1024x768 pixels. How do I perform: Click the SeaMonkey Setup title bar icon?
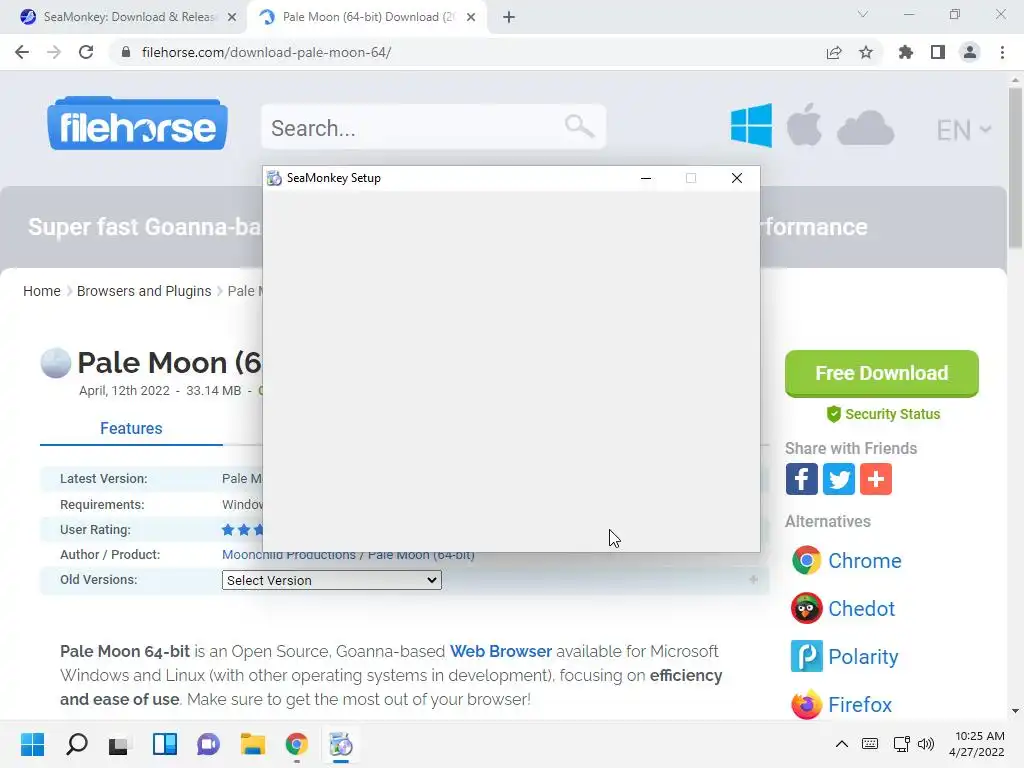point(275,178)
